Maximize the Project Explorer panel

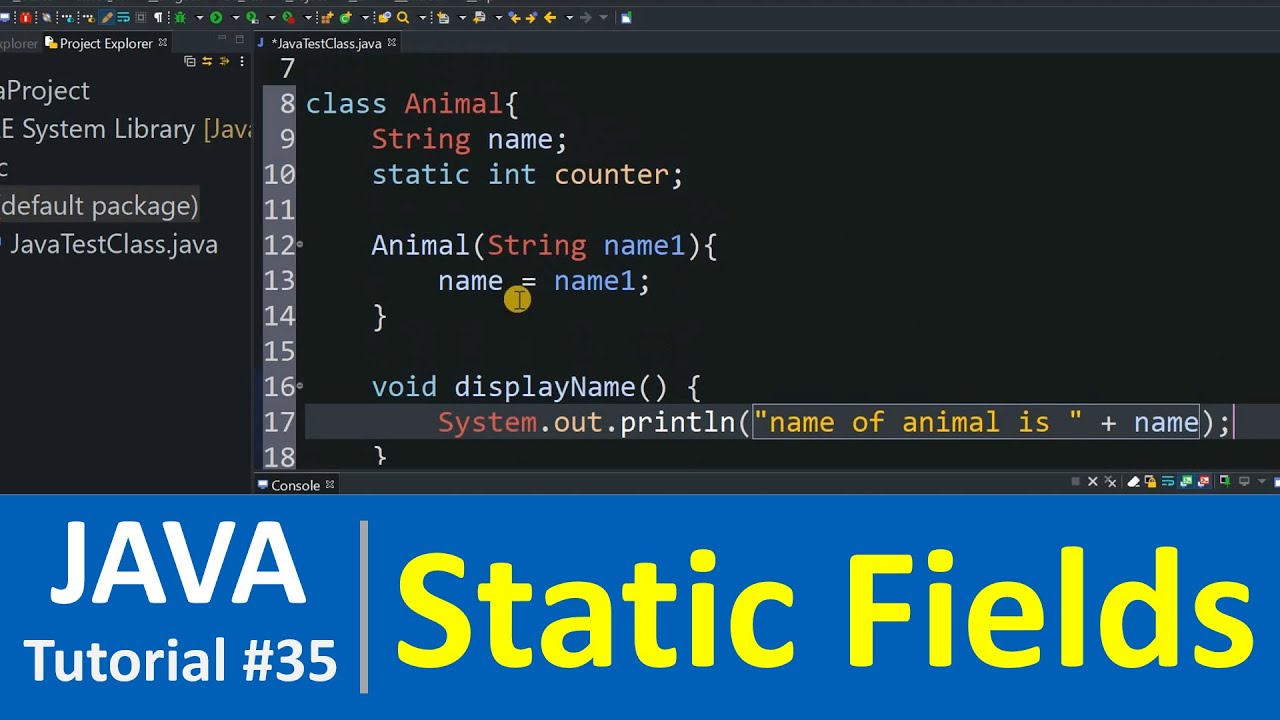pos(240,38)
